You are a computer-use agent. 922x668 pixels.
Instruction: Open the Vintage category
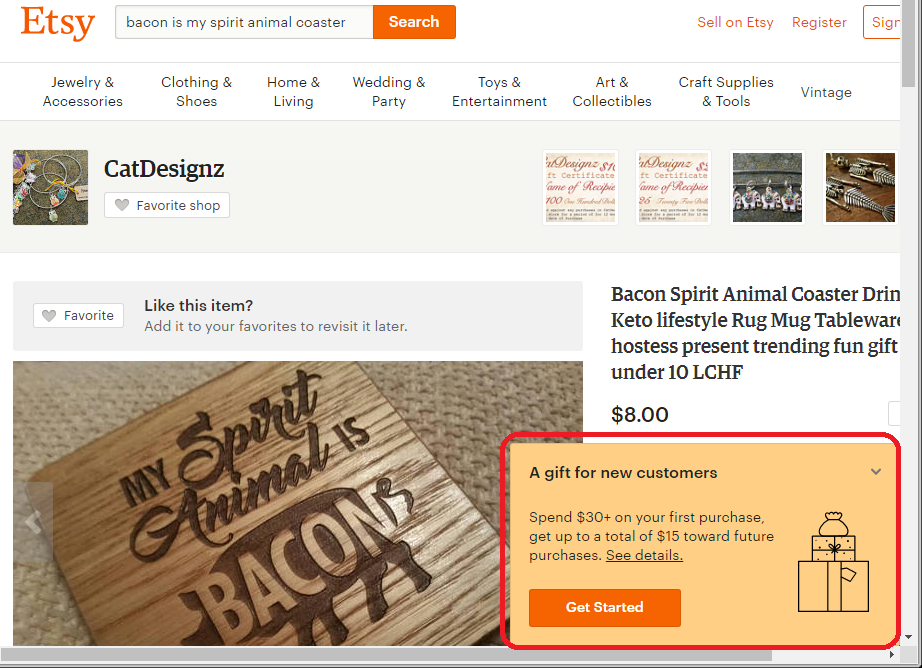(826, 92)
